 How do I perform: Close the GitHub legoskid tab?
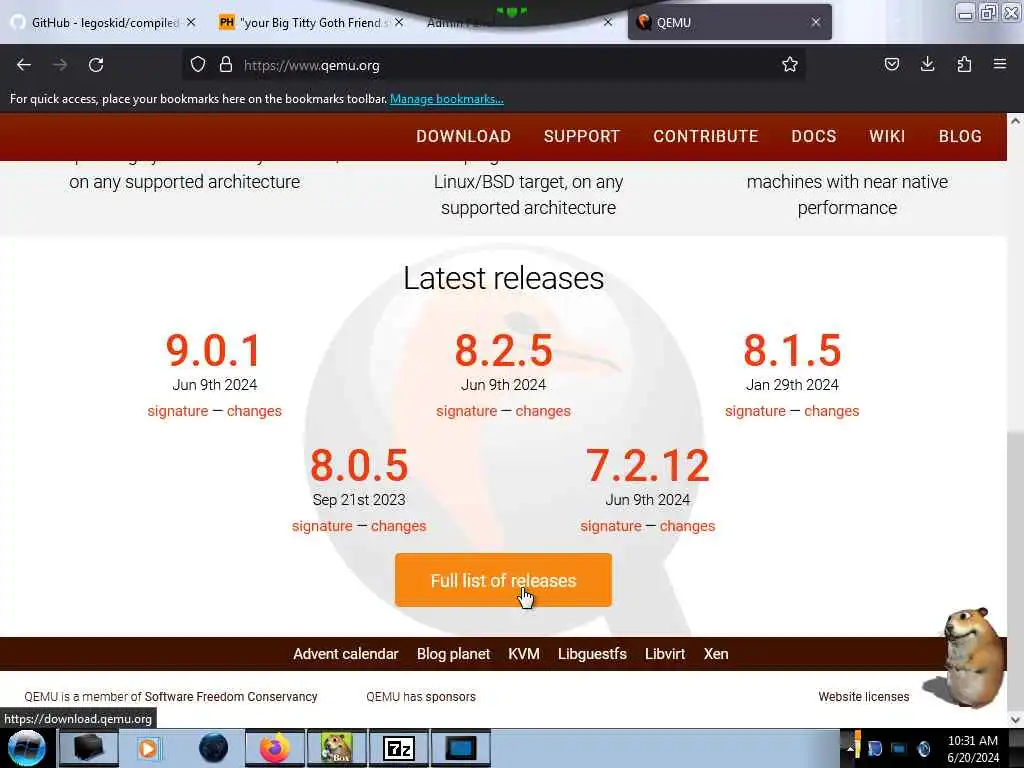tap(191, 22)
